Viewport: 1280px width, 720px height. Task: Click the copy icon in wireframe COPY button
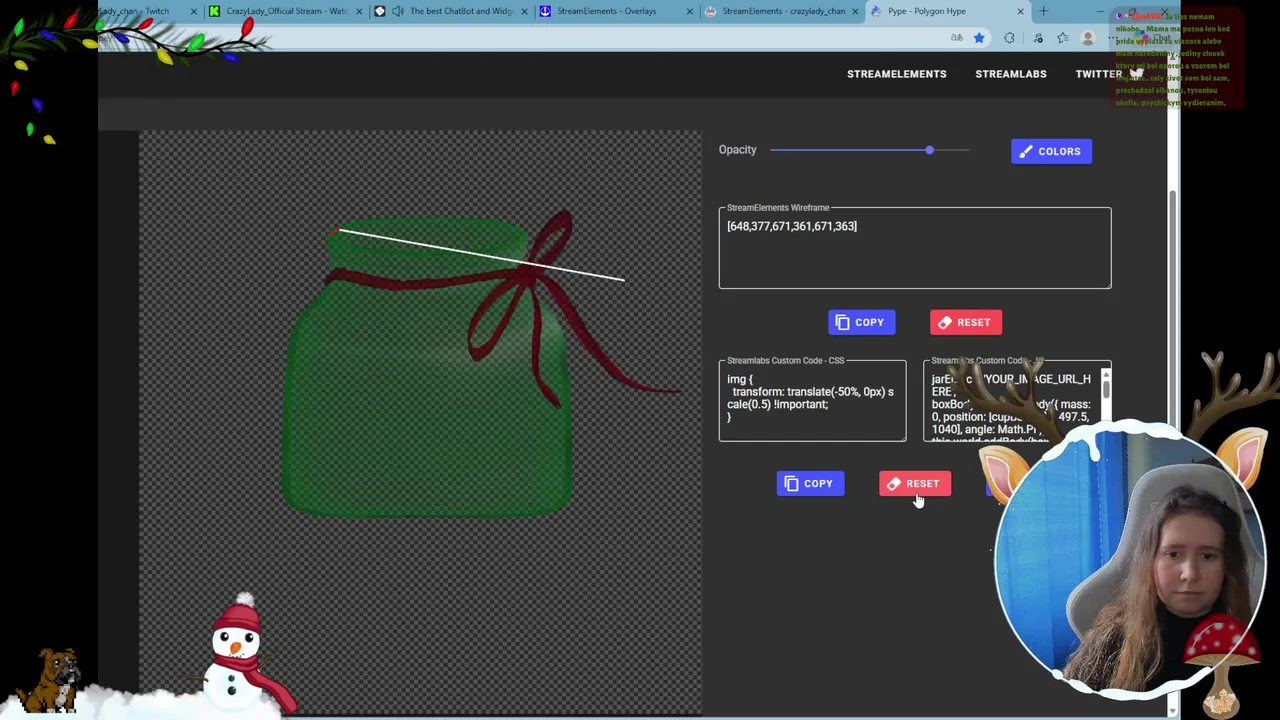tap(842, 322)
